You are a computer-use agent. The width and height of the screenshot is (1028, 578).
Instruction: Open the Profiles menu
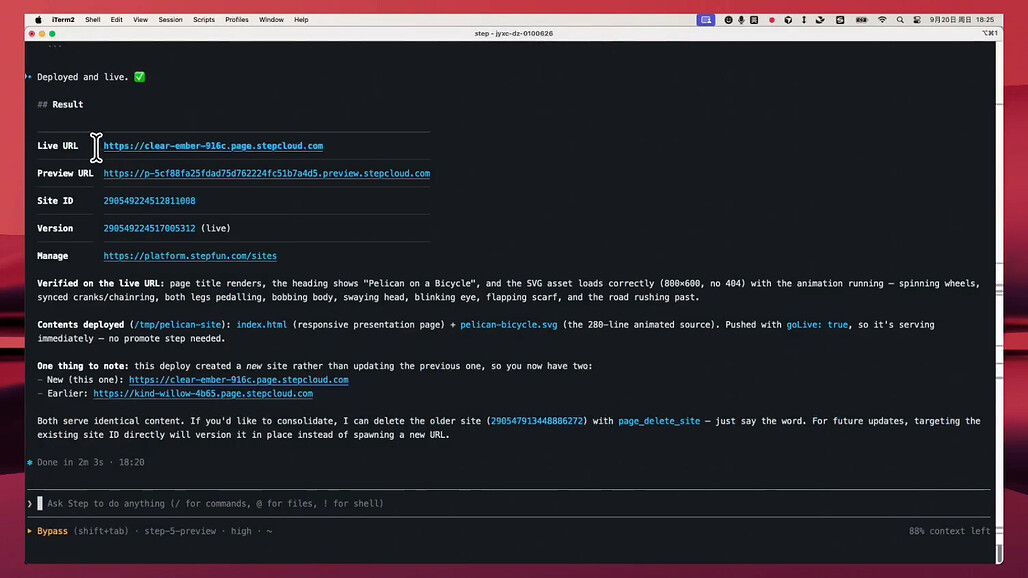pos(237,20)
